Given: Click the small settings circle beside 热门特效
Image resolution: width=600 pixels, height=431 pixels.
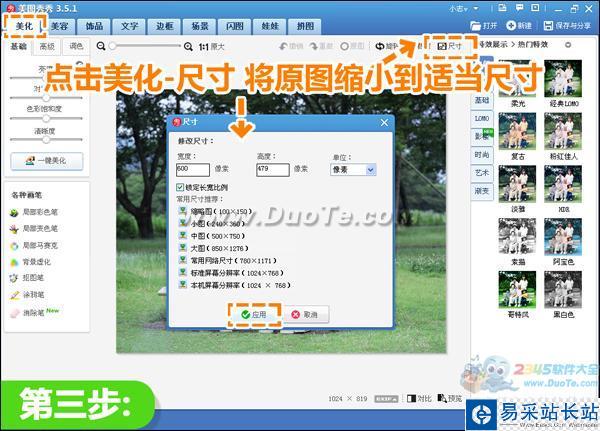Looking at the screenshot, I should (x=568, y=45).
